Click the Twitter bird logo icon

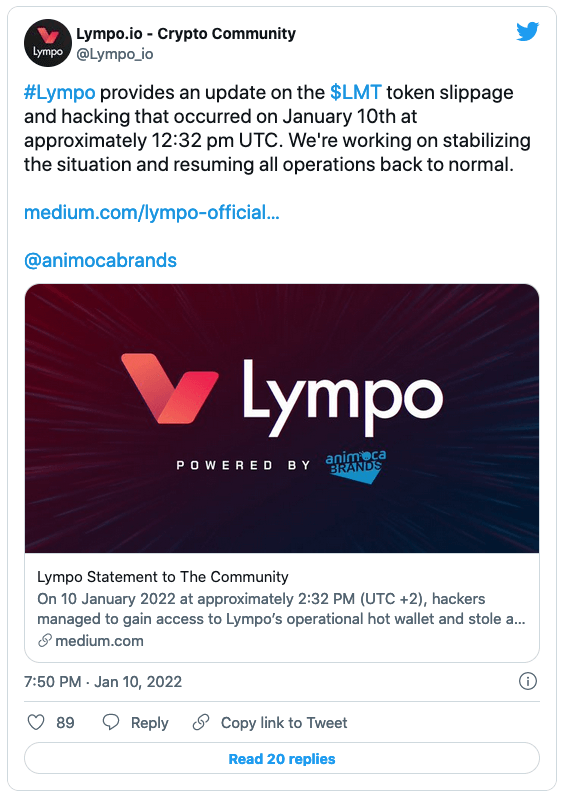(527, 32)
